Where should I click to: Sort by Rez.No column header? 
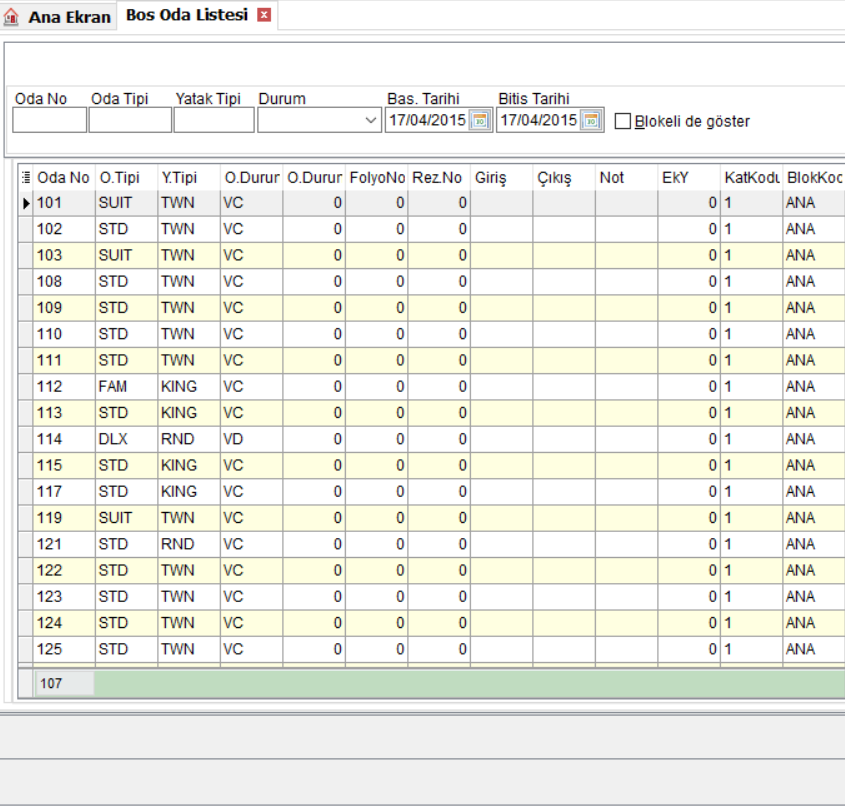439,177
